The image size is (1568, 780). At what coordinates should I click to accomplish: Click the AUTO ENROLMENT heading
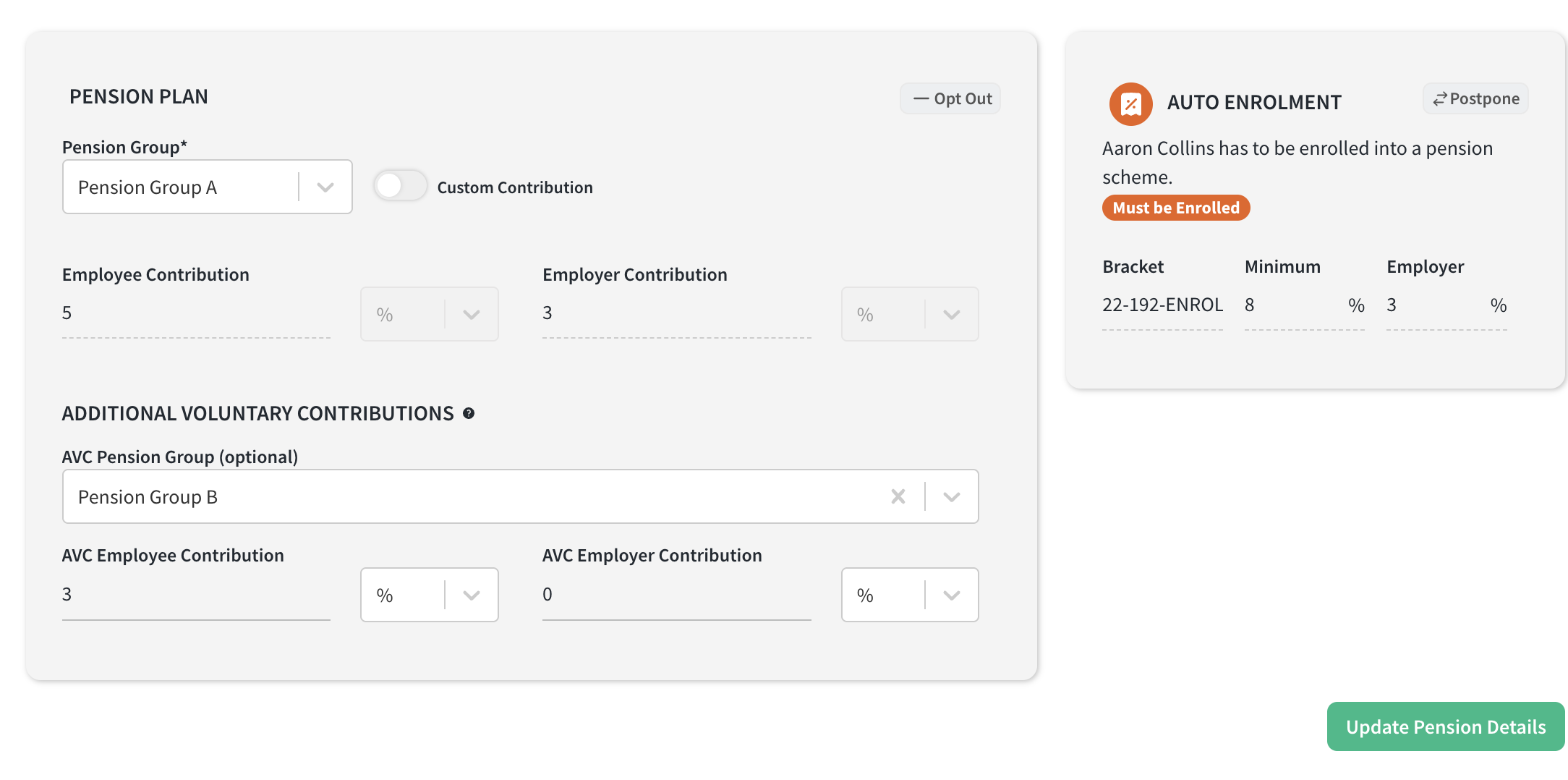(1254, 102)
